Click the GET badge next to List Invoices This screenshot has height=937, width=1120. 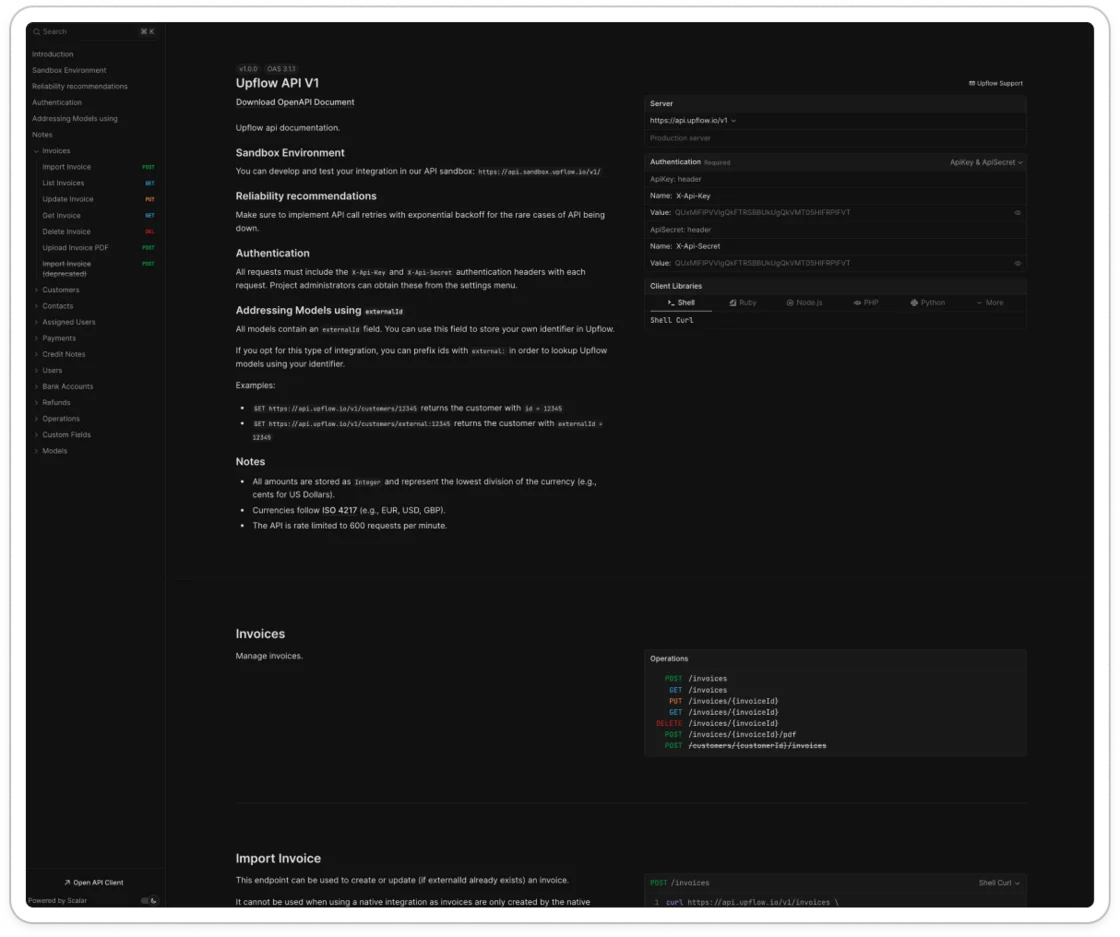[149, 183]
